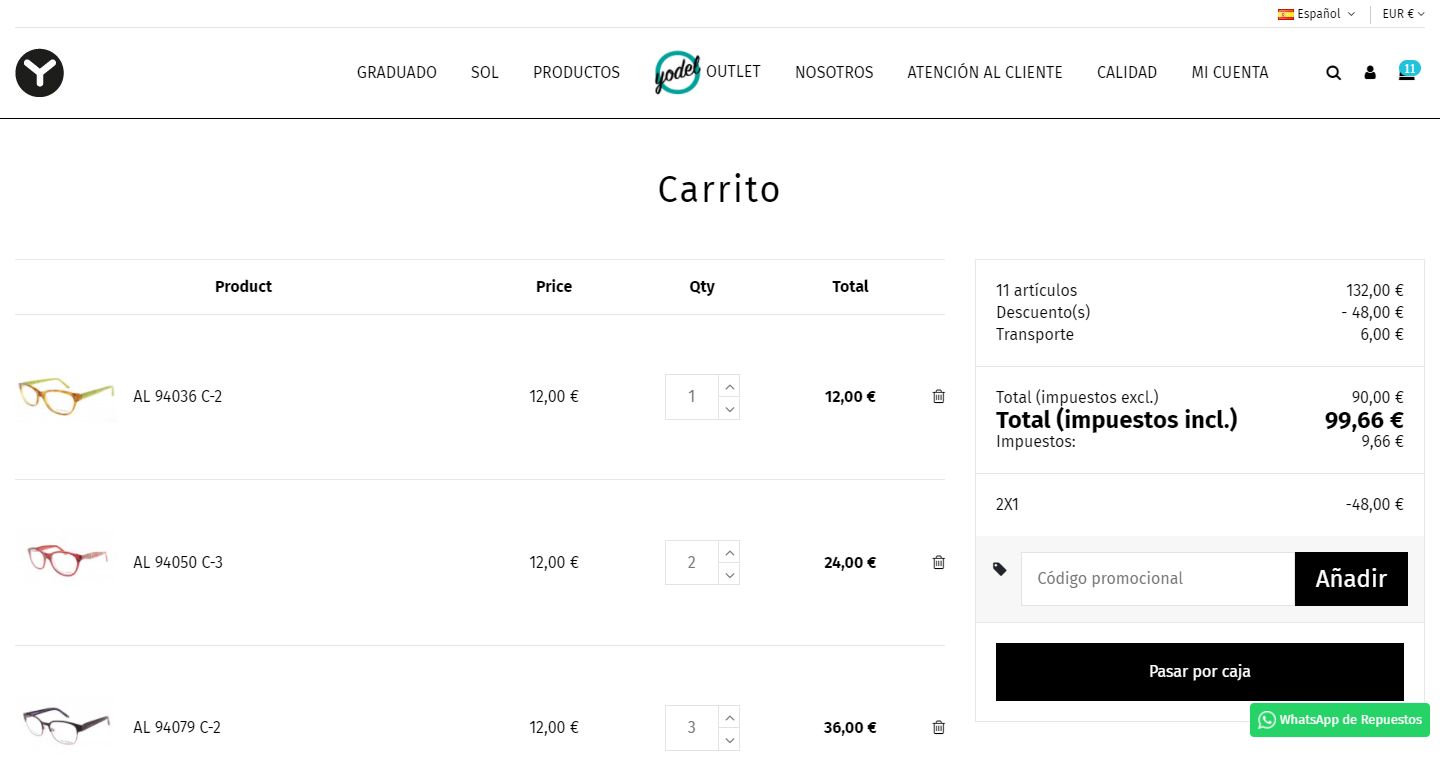Decrease quantity of AL 94050 C-3
1440x757 pixels.
[729, 574]
